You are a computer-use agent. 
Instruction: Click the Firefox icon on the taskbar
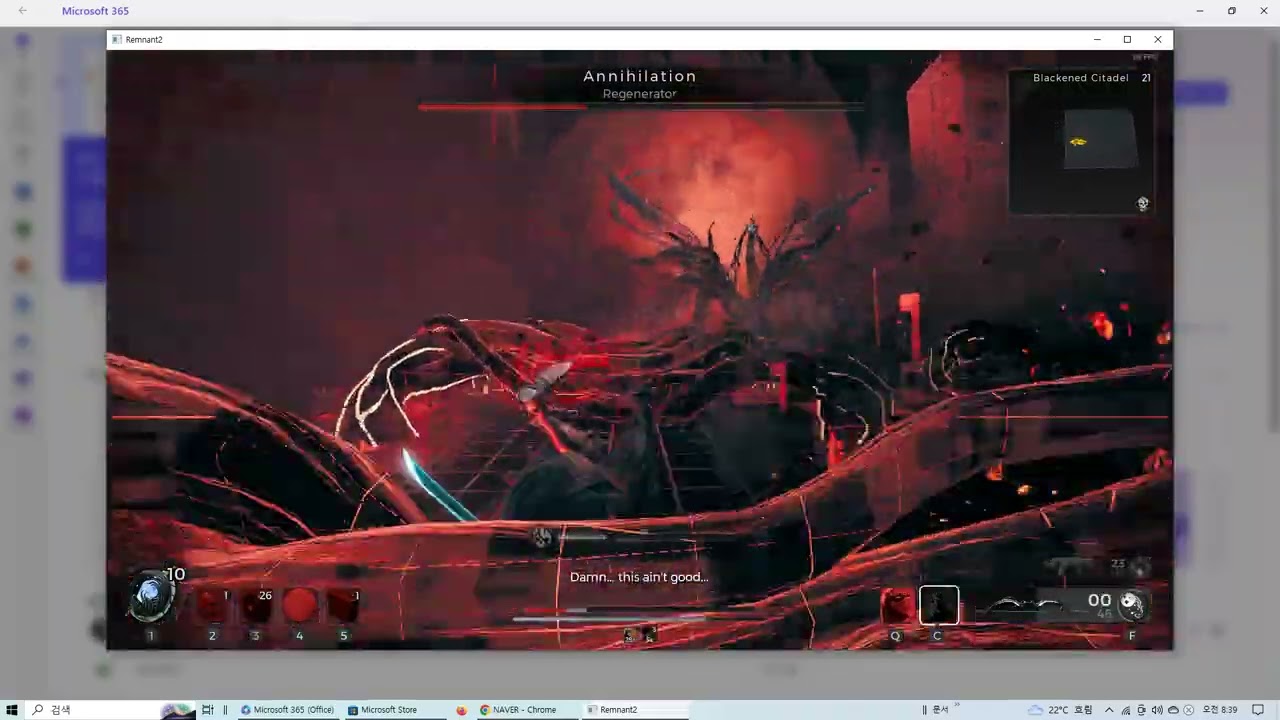(x=461, y=710)
